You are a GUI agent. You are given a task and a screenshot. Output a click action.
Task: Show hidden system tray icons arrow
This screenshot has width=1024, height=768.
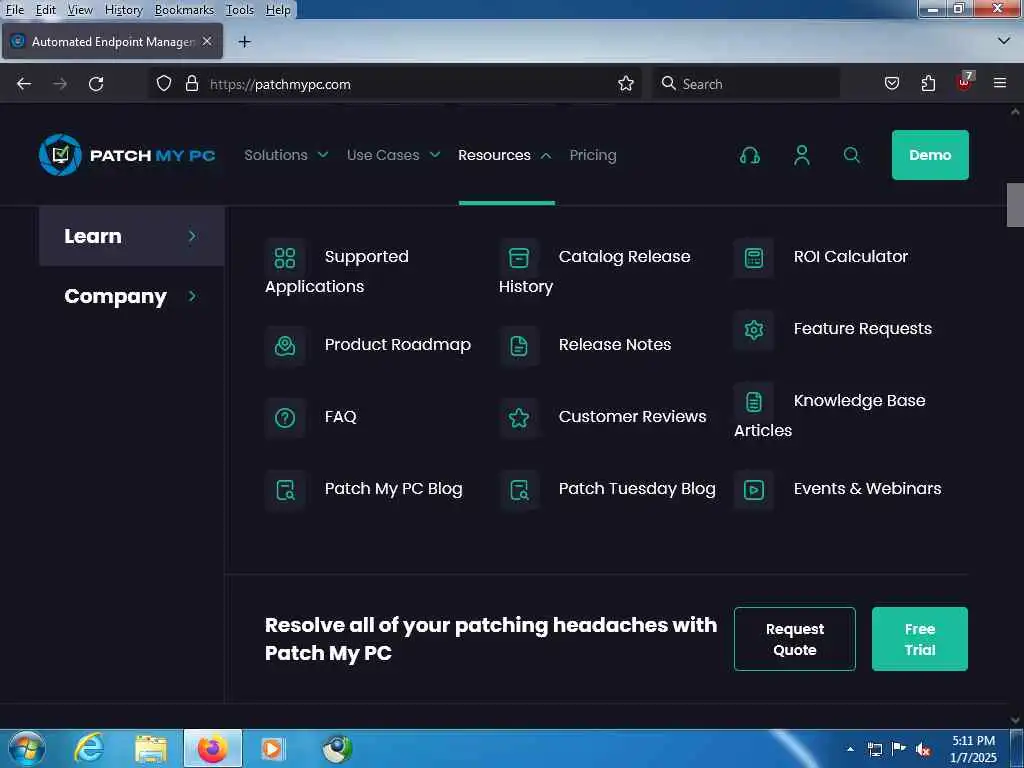pyautogui.click(x=850, y=749)
